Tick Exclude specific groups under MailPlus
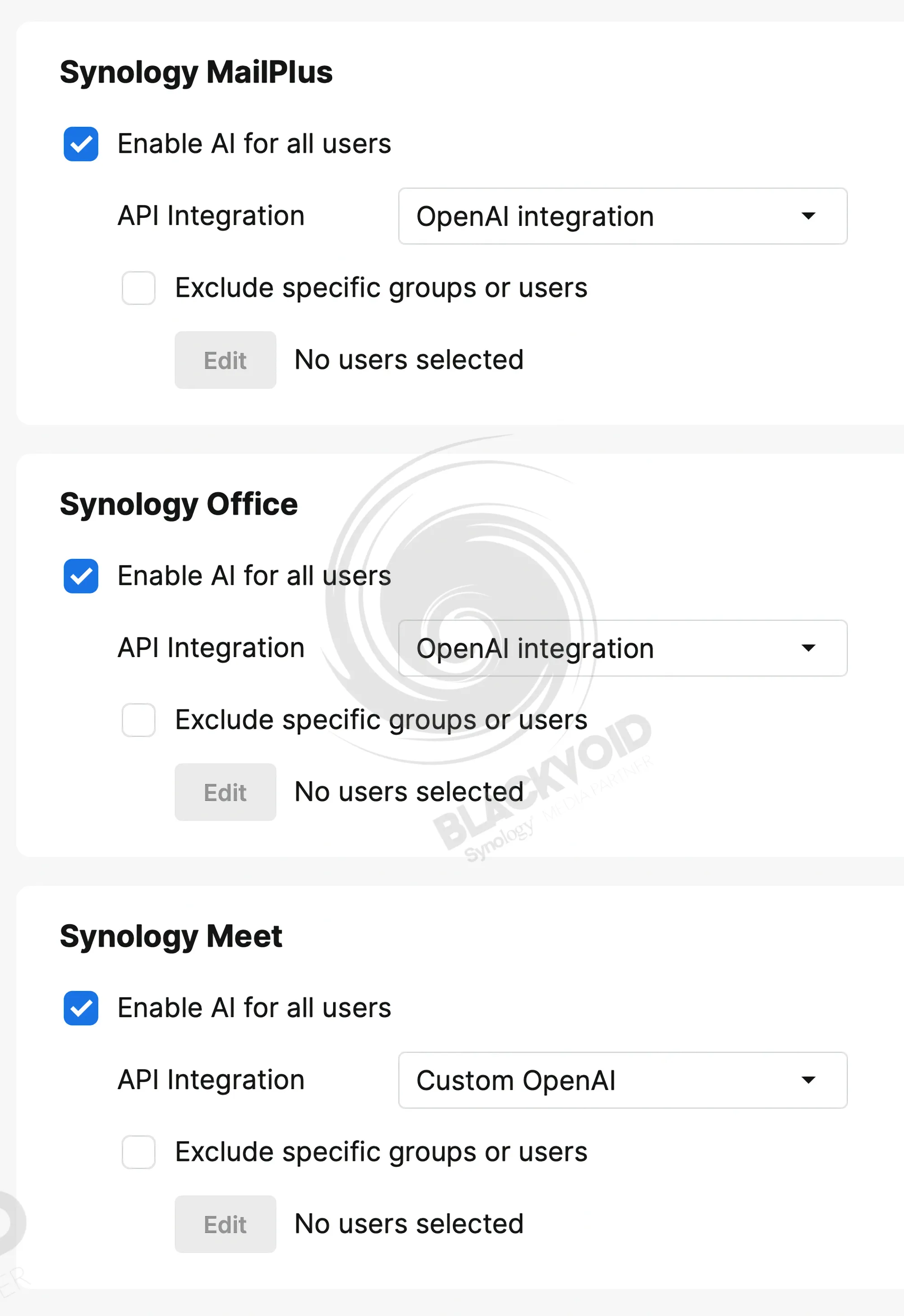 click(139, 288)
